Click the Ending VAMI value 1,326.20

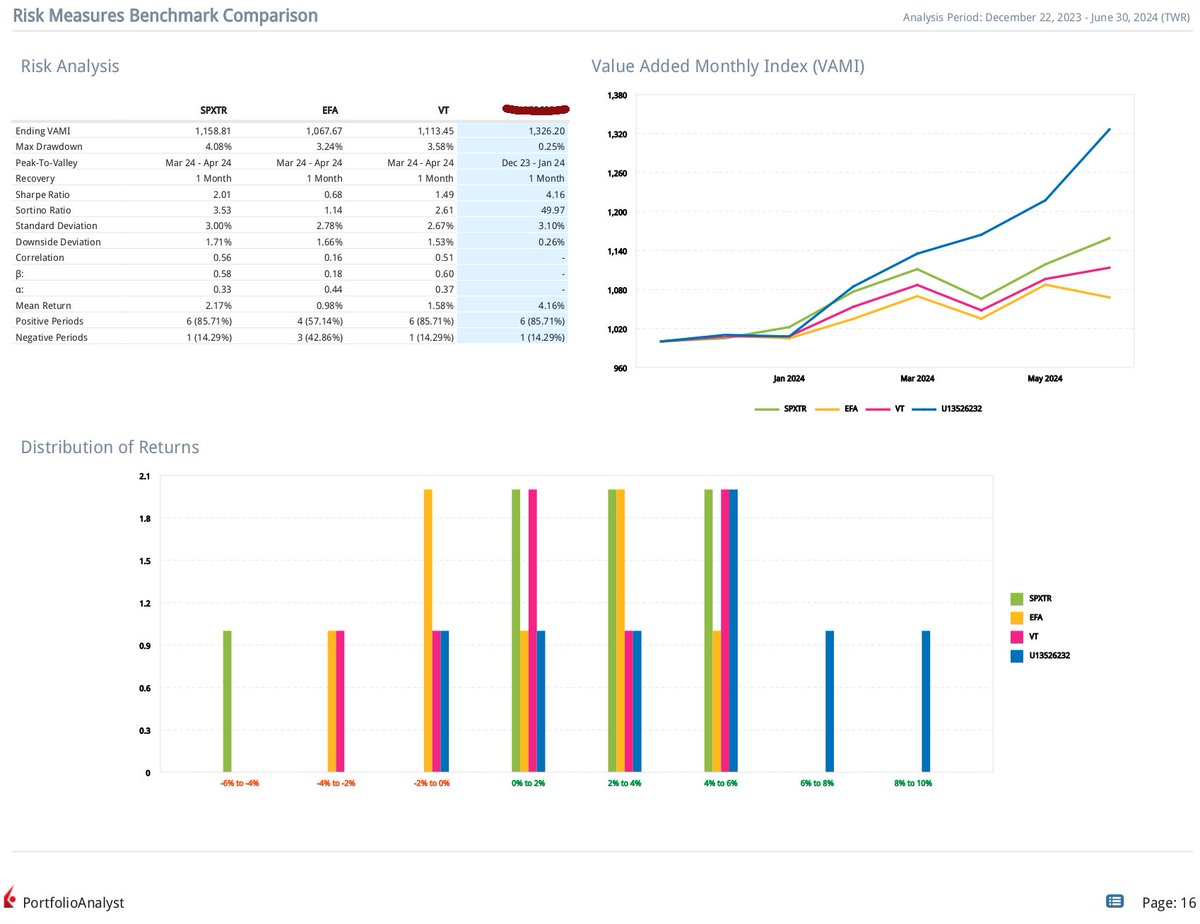[x=546, y=130]
